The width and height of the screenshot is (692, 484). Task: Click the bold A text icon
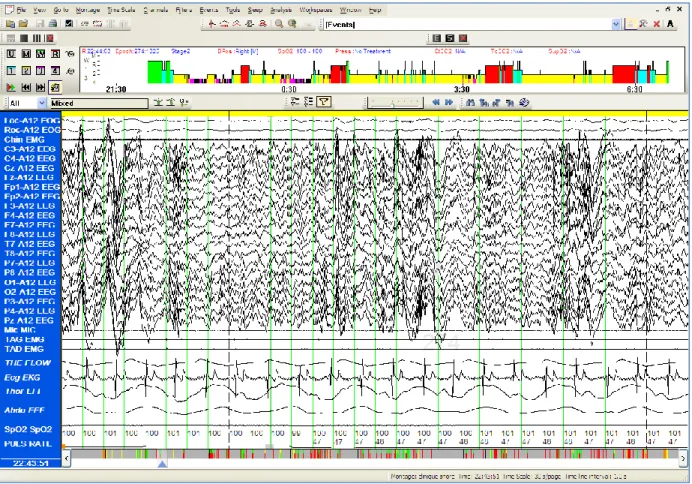click(x=670, y=24)
